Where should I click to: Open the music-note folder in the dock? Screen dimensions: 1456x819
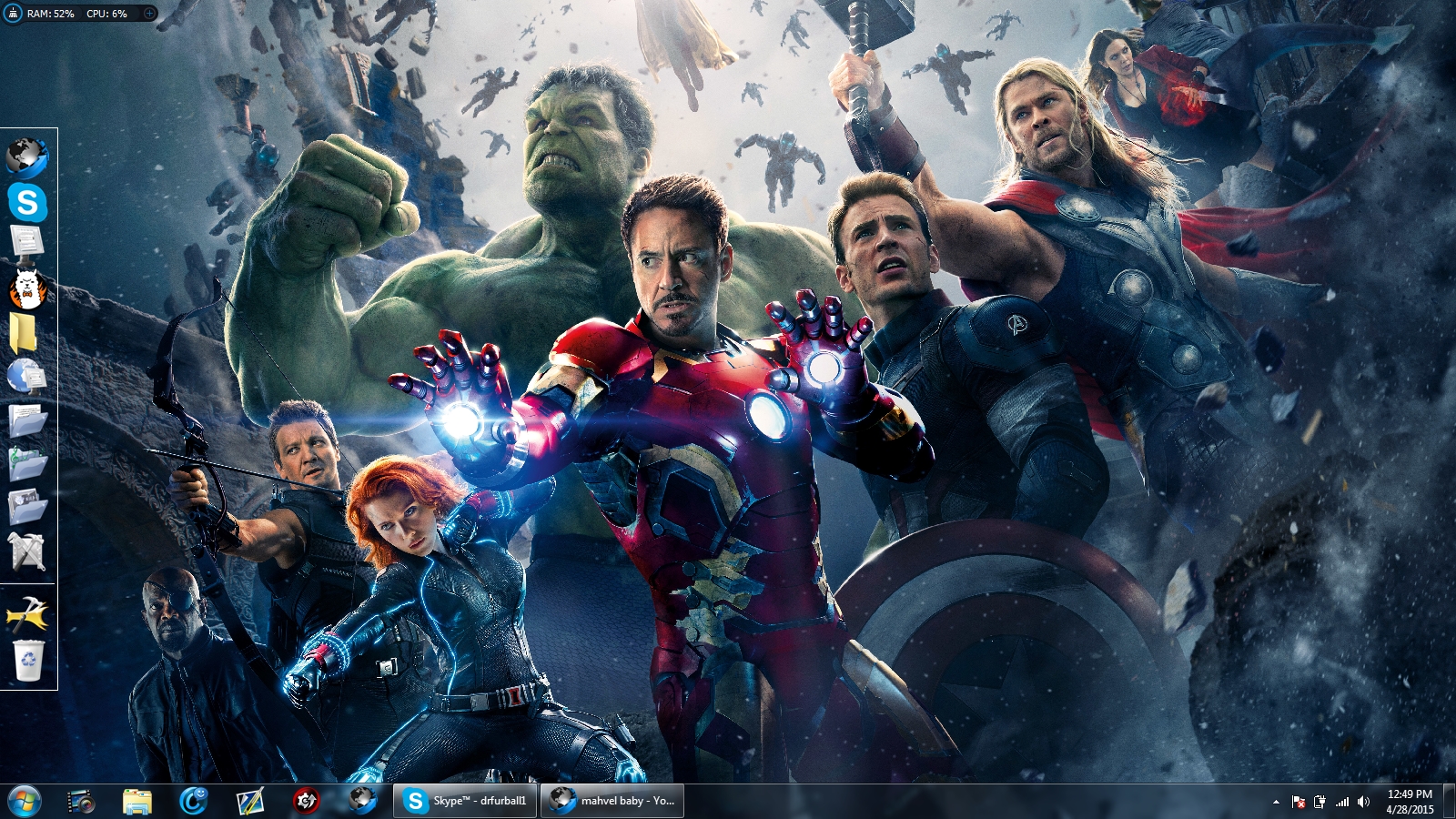click(27, 463)
